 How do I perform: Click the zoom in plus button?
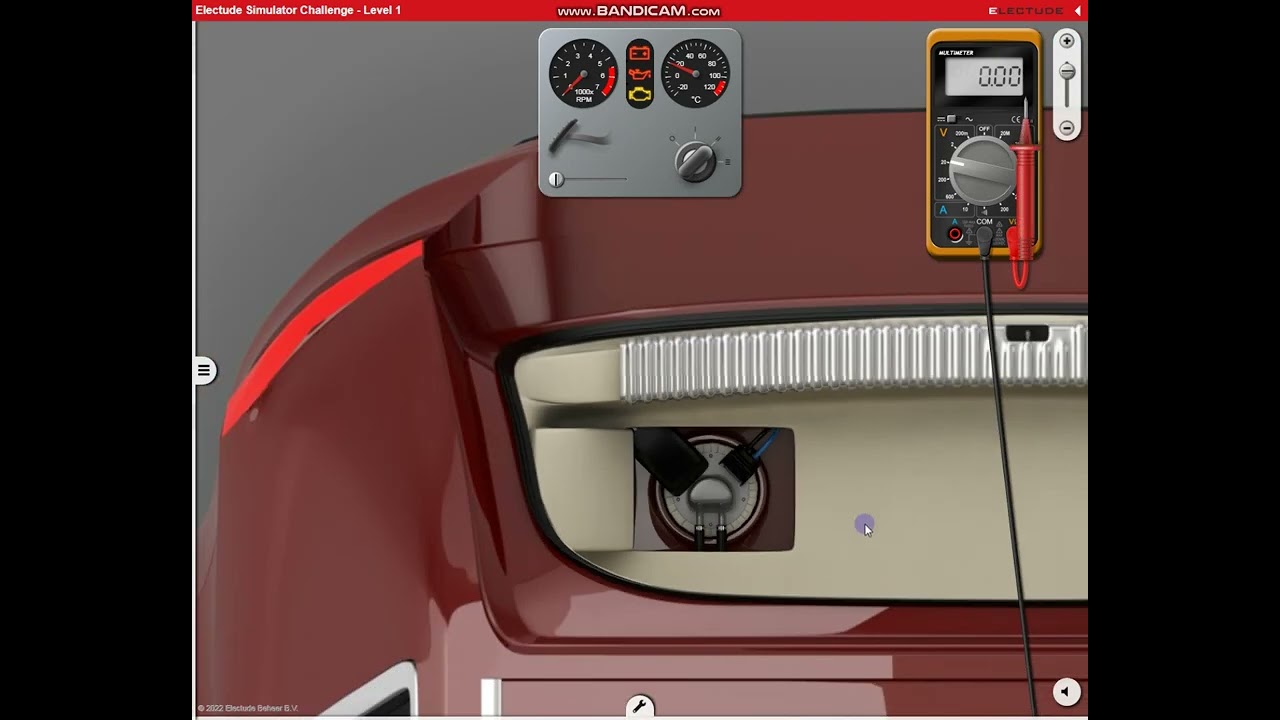tap(1067, 41)
